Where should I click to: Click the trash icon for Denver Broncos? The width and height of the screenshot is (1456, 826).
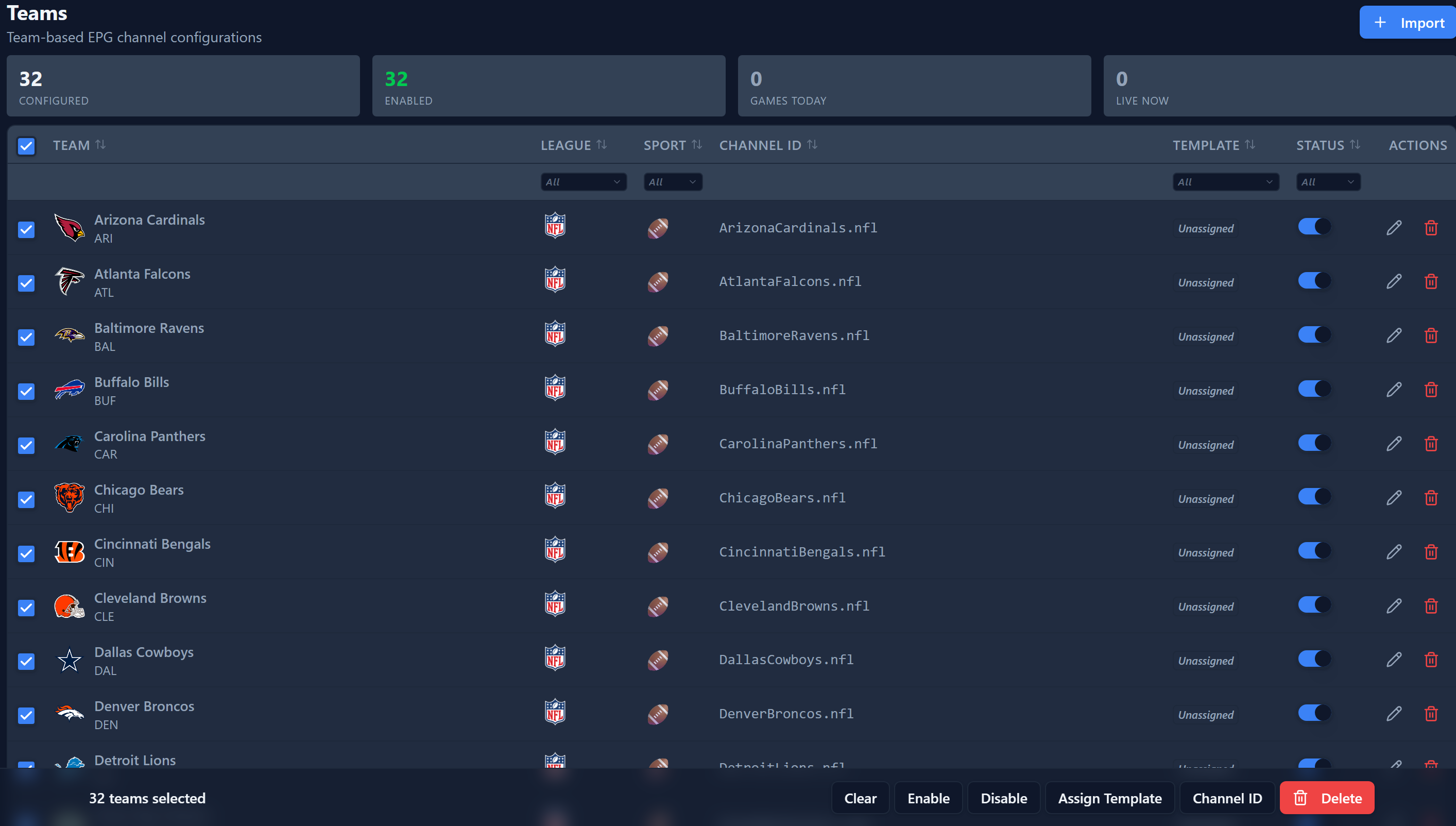pyautogui.click(x=1430, y=714)
